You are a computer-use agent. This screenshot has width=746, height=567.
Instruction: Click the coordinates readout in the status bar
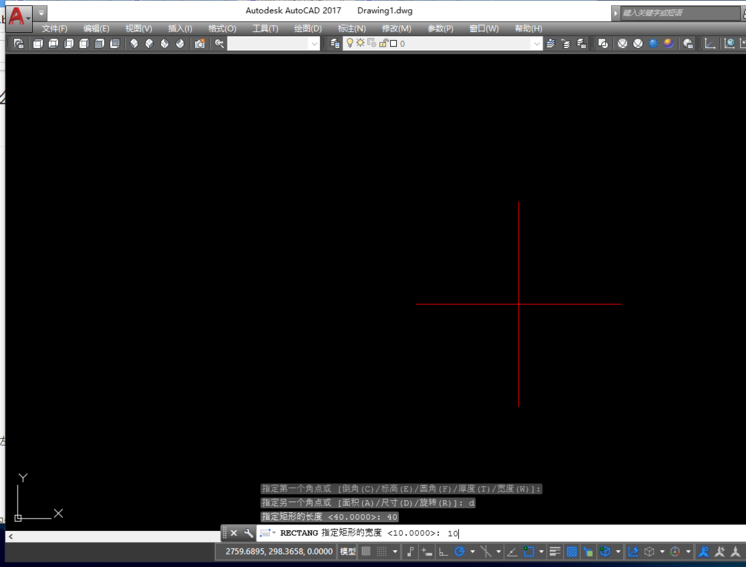coord(278,552)
